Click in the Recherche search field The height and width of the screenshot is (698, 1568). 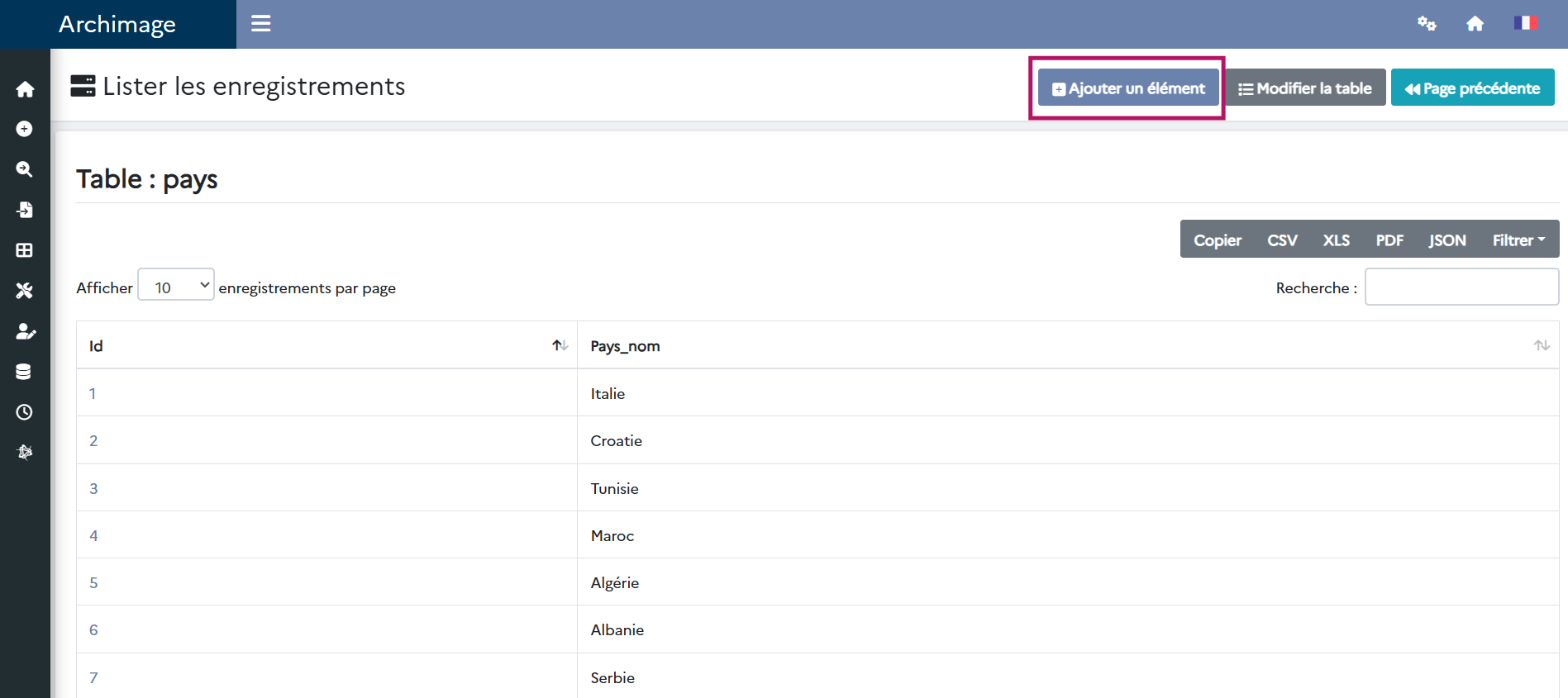tap(1461, 287)
